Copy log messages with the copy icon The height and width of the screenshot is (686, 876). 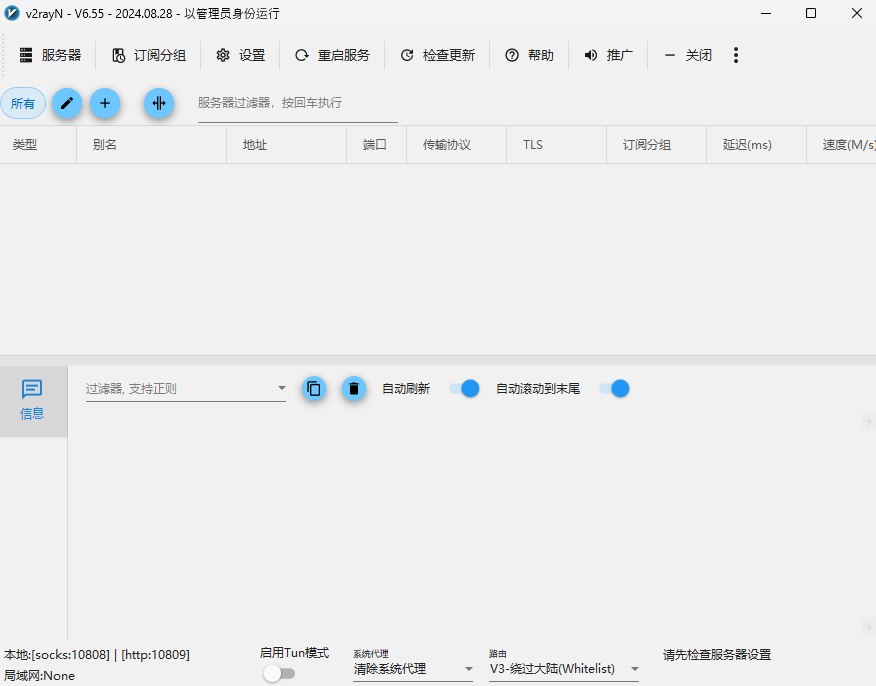pos(314,388)
